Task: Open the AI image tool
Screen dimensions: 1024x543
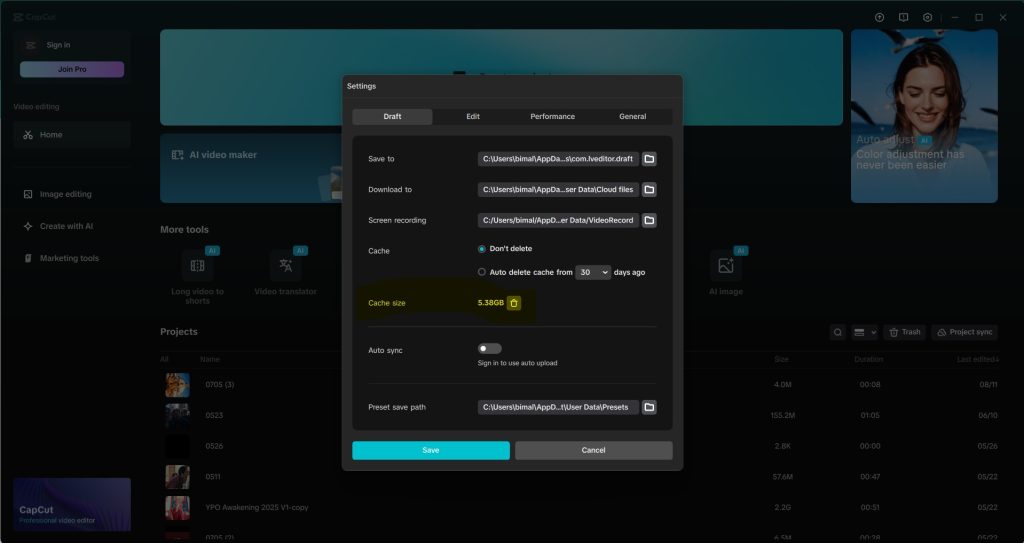Action: coord(726,267)
